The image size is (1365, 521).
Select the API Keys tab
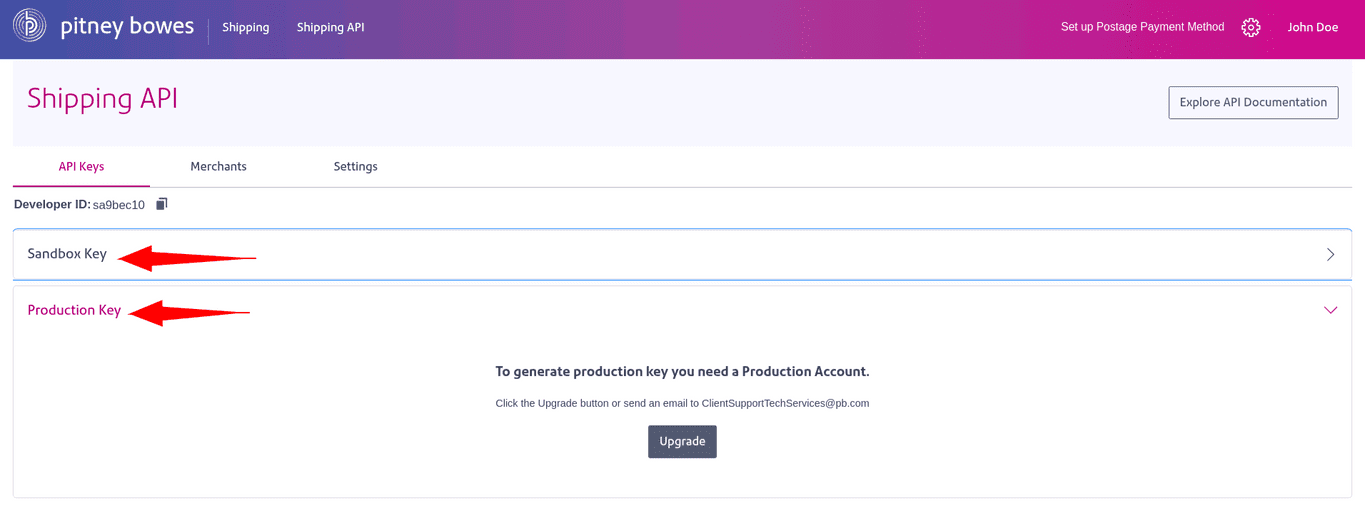pos(81,166)
